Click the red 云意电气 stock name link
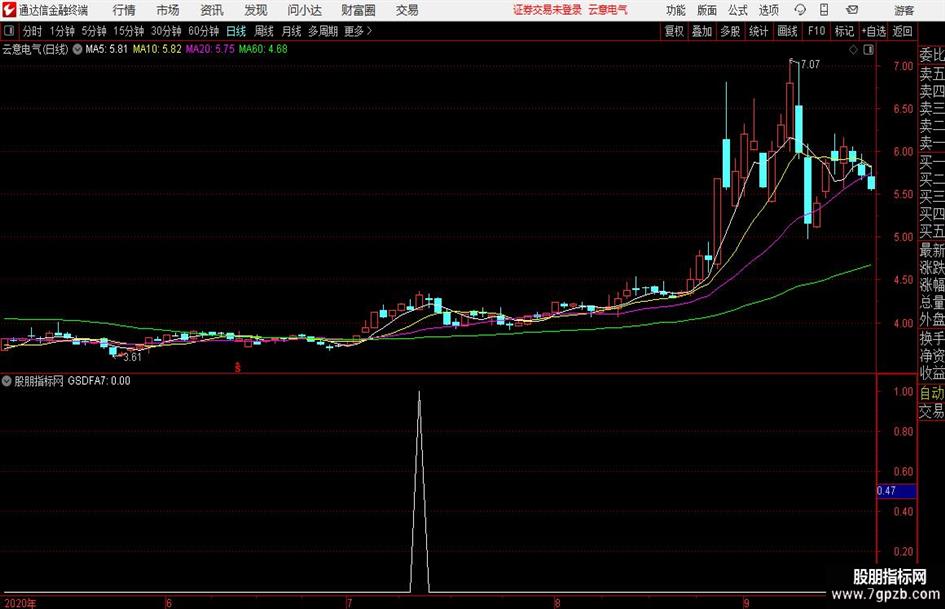The width and height of the screenshot is (945, 609). 608,10
